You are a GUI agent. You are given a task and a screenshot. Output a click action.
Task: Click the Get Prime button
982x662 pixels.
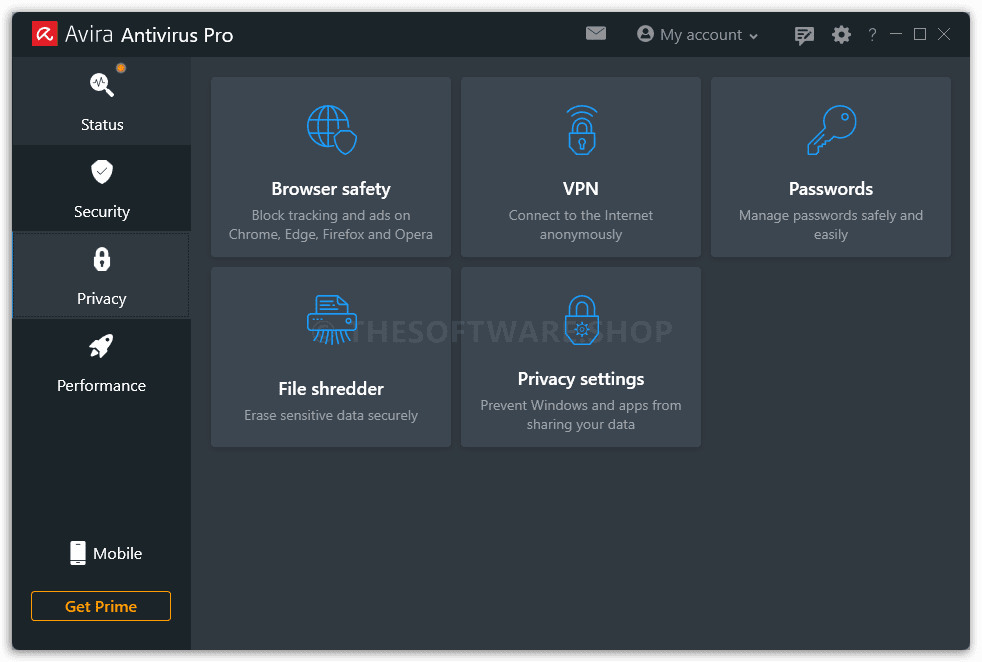pos(101,606)
